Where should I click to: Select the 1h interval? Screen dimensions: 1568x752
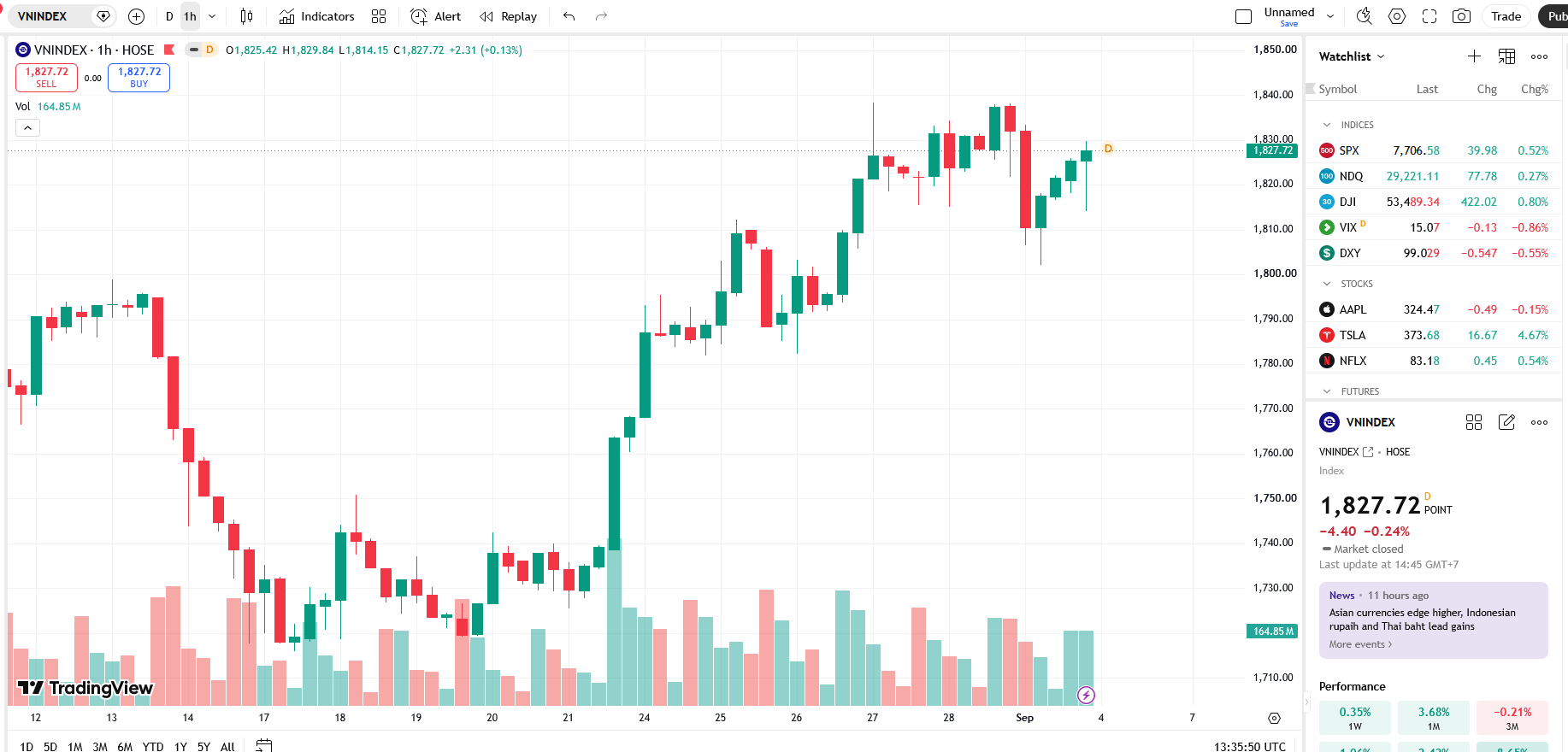[x=190, y=16]
